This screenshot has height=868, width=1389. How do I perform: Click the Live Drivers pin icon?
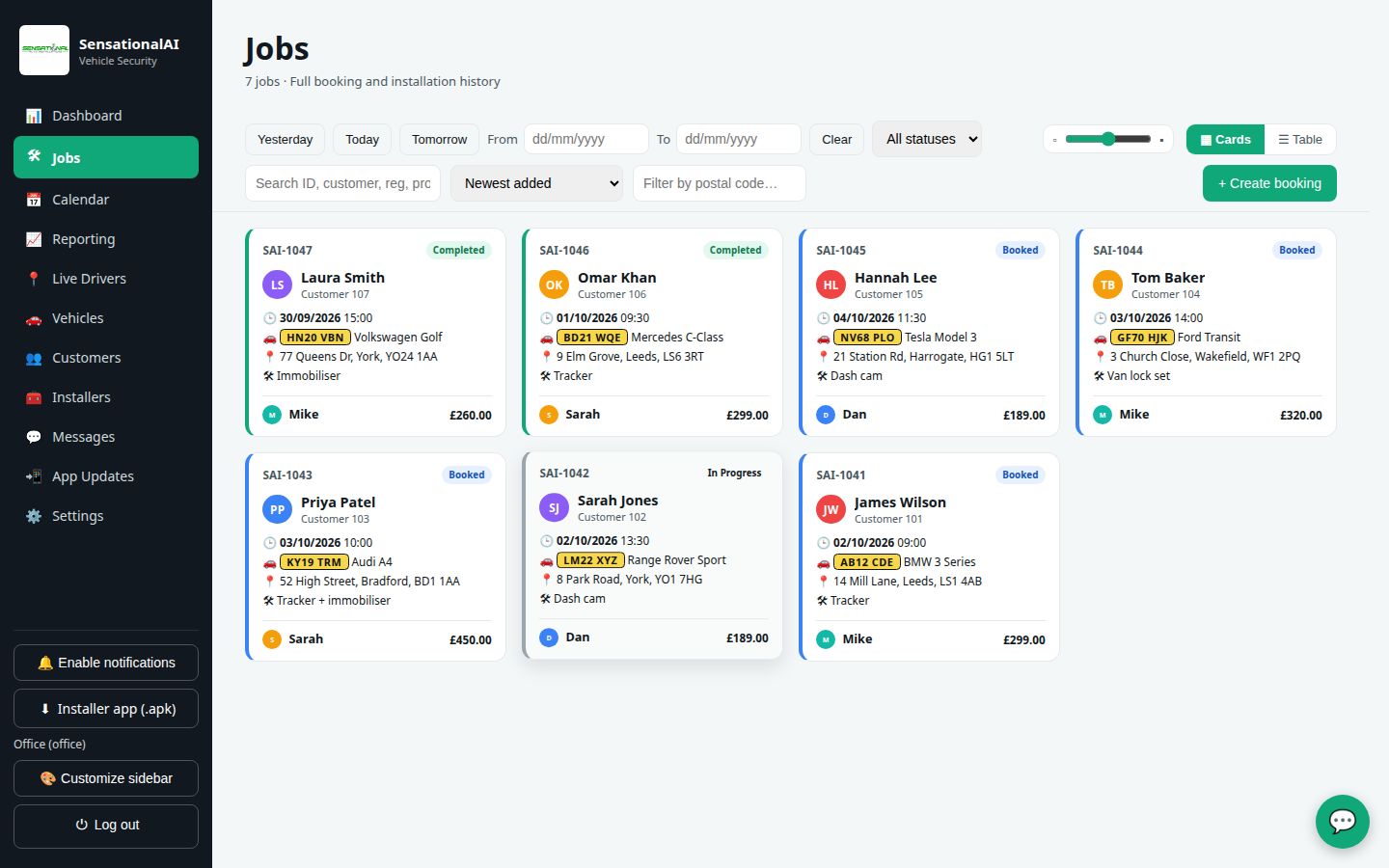pyautogui.click(x=34, y=279)
